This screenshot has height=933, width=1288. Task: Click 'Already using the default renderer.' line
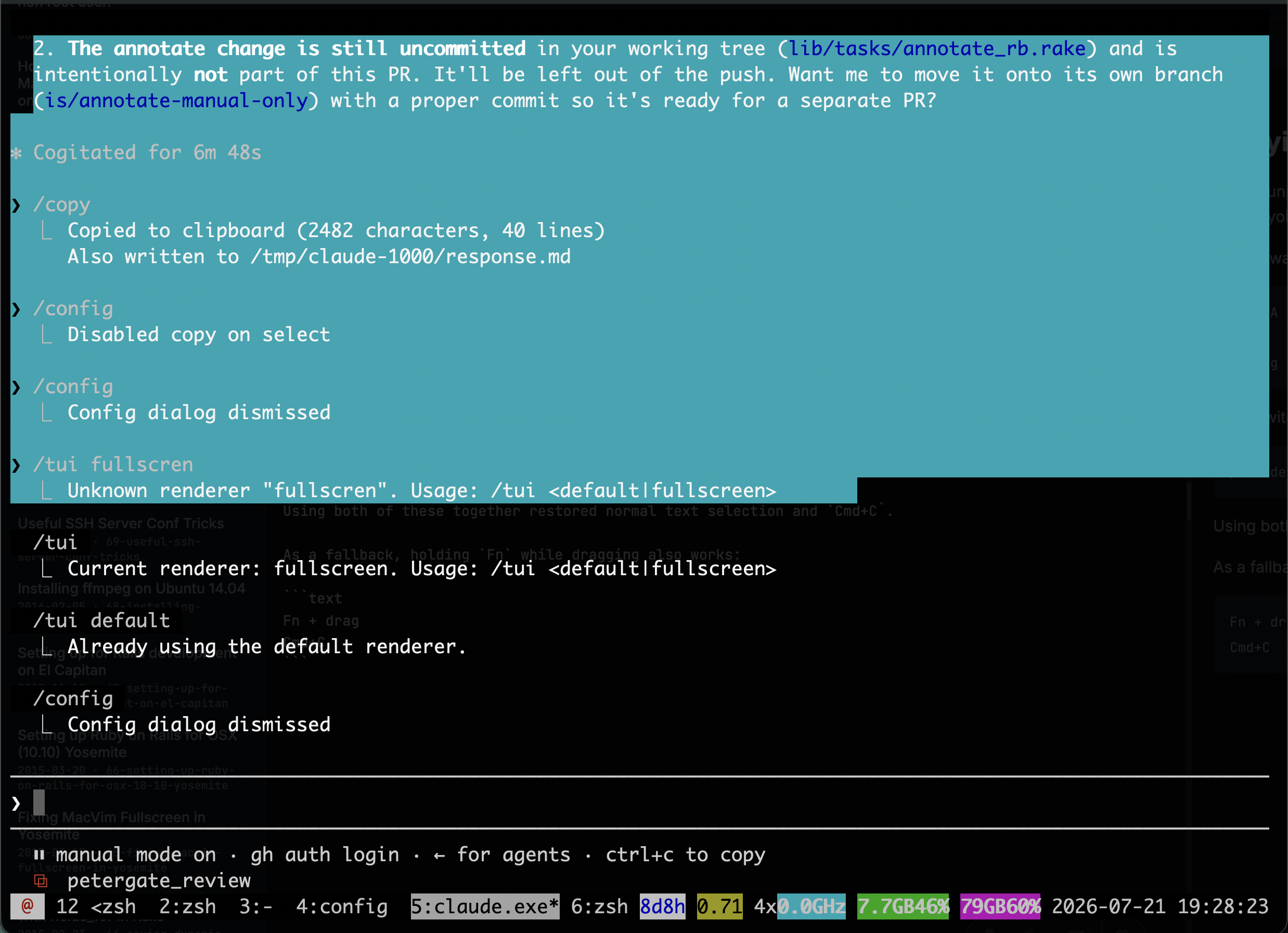267,646
